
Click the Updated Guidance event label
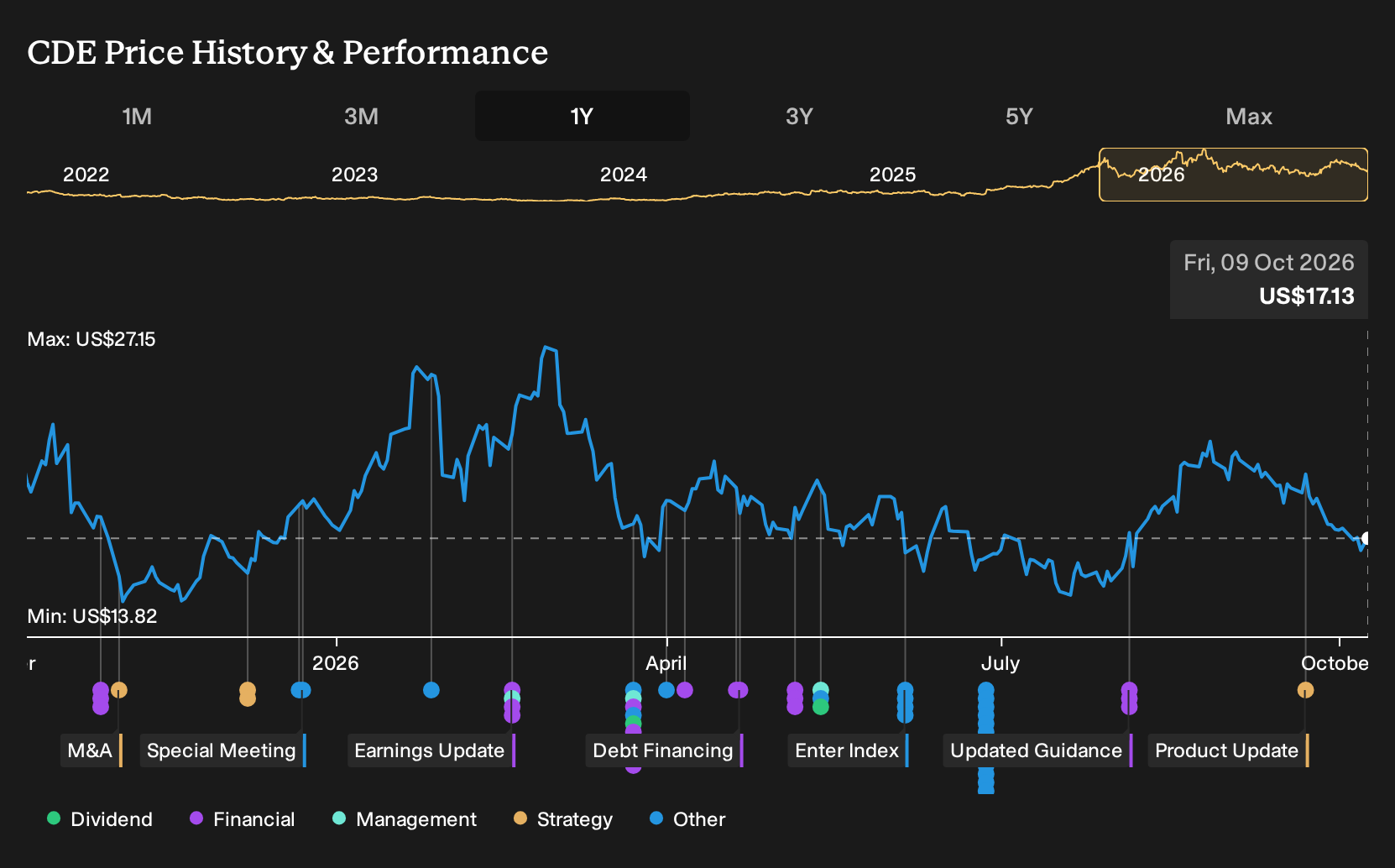(x=1038, y=750)
